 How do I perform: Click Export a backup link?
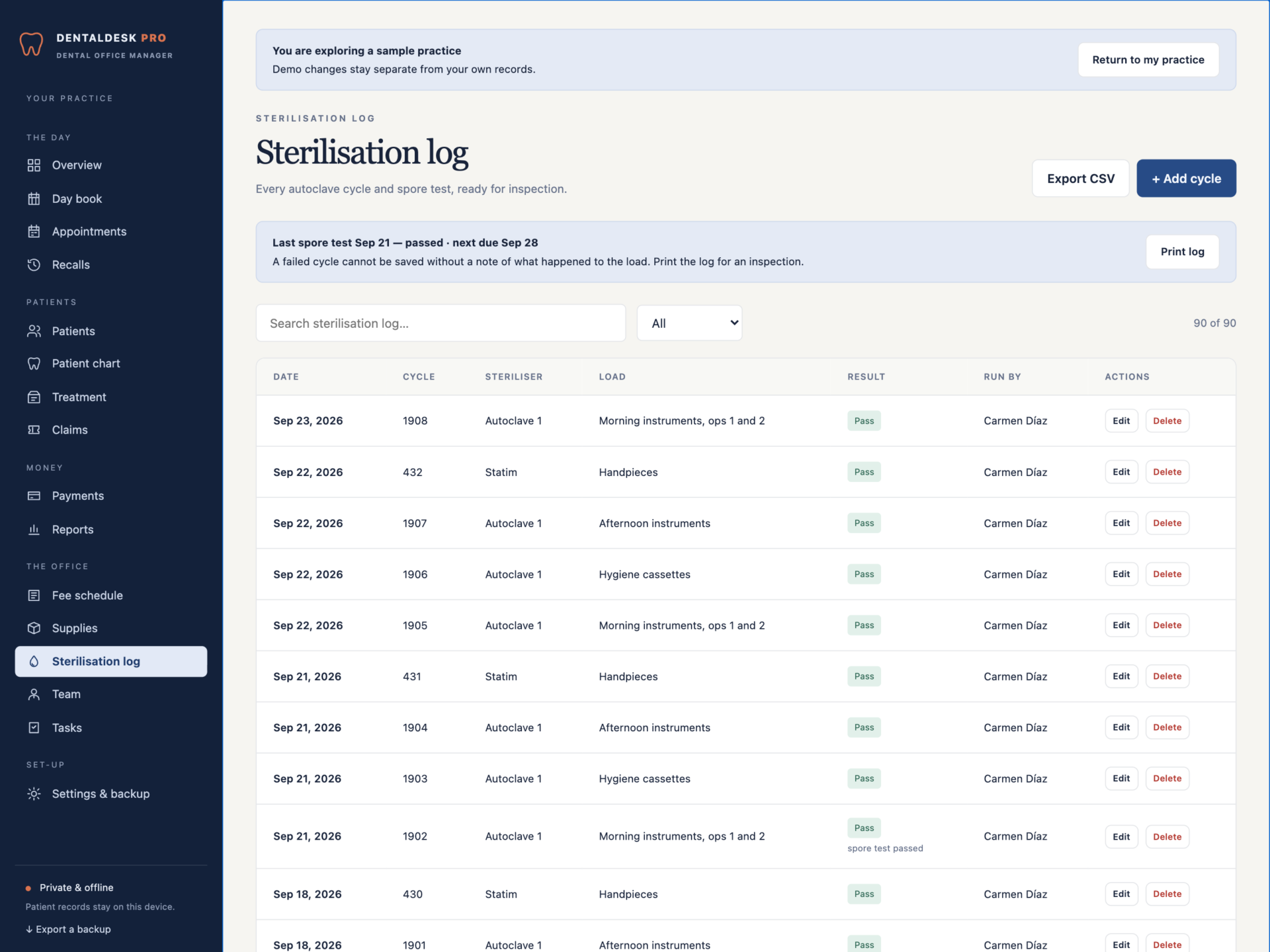coord(68,929)
